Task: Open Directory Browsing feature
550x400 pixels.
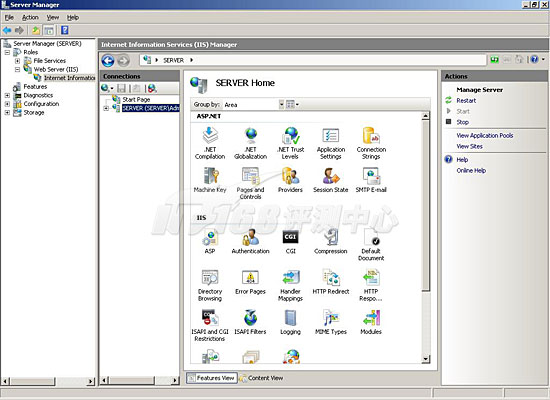Action: (210, 285)
